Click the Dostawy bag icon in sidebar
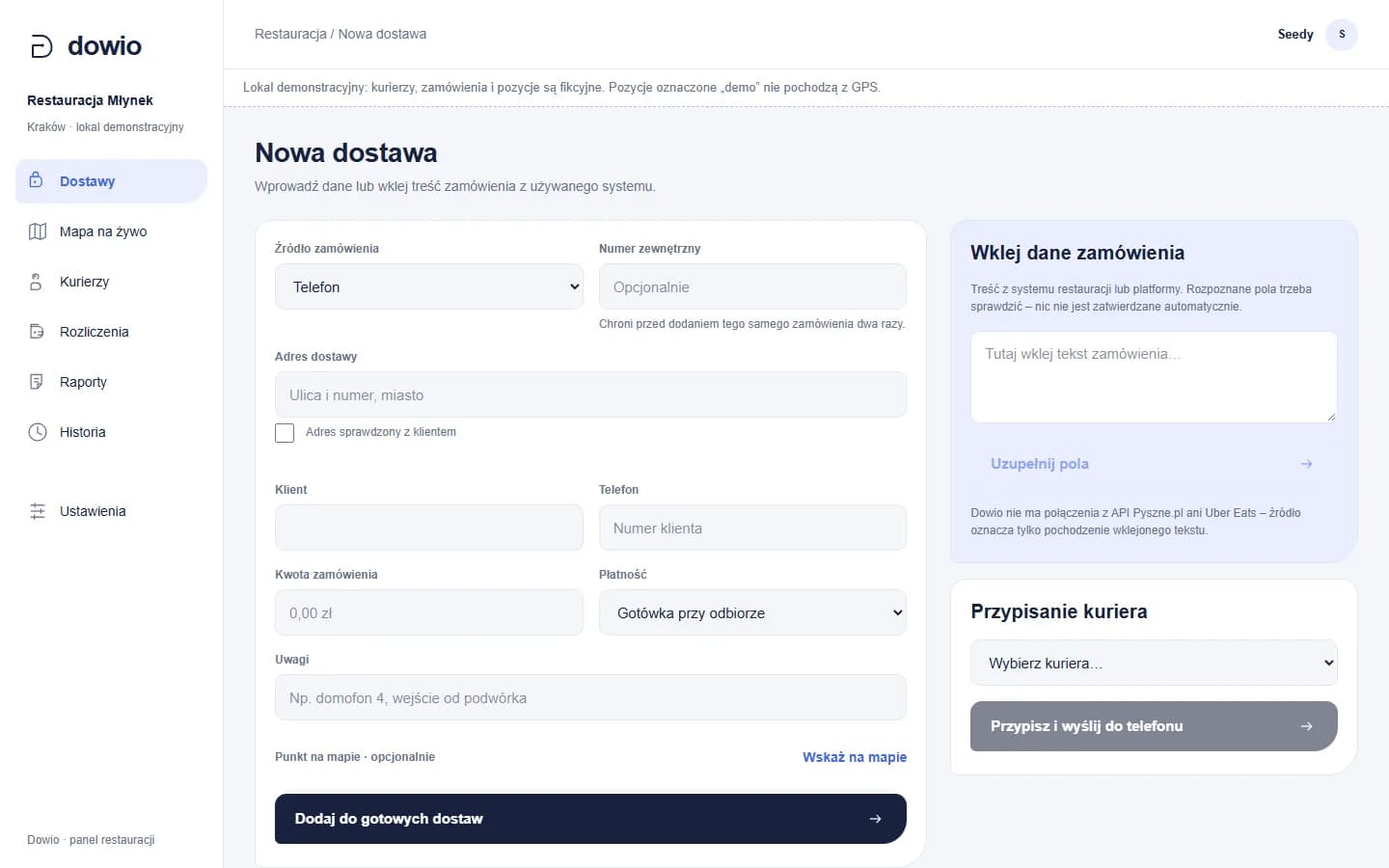This screenshot has height=868, width=1389. (37, 180)
